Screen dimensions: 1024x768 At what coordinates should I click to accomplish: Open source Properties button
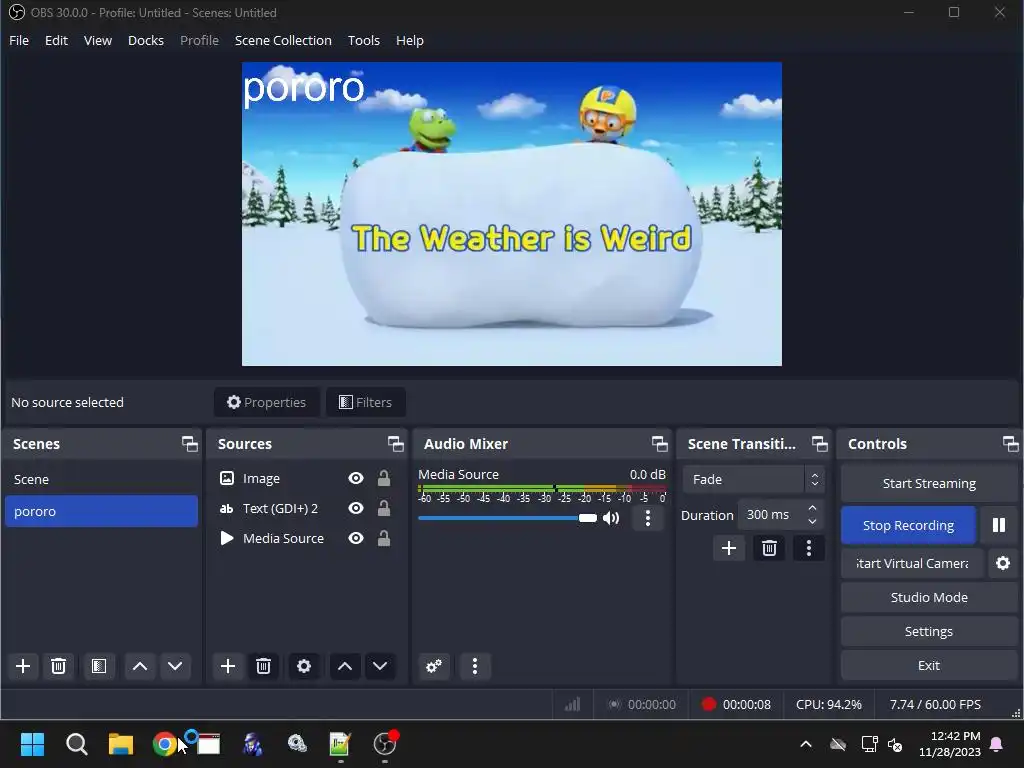(x=266, y=402)
